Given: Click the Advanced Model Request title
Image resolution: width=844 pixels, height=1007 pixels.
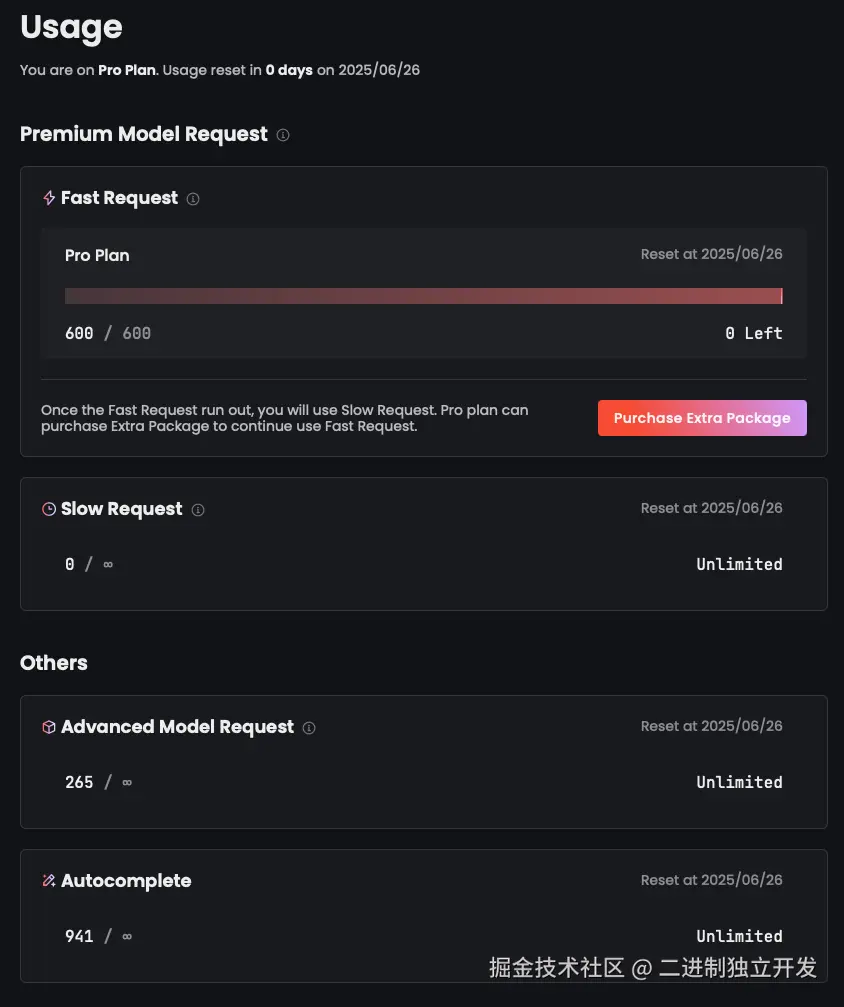Looking at the screenshot, I should pyautogui.click(x=177, y=727).
